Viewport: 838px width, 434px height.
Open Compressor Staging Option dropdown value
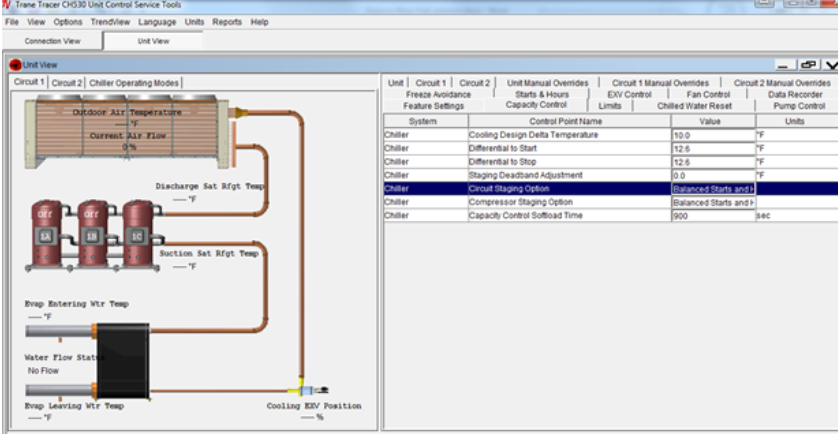(713, 203)
